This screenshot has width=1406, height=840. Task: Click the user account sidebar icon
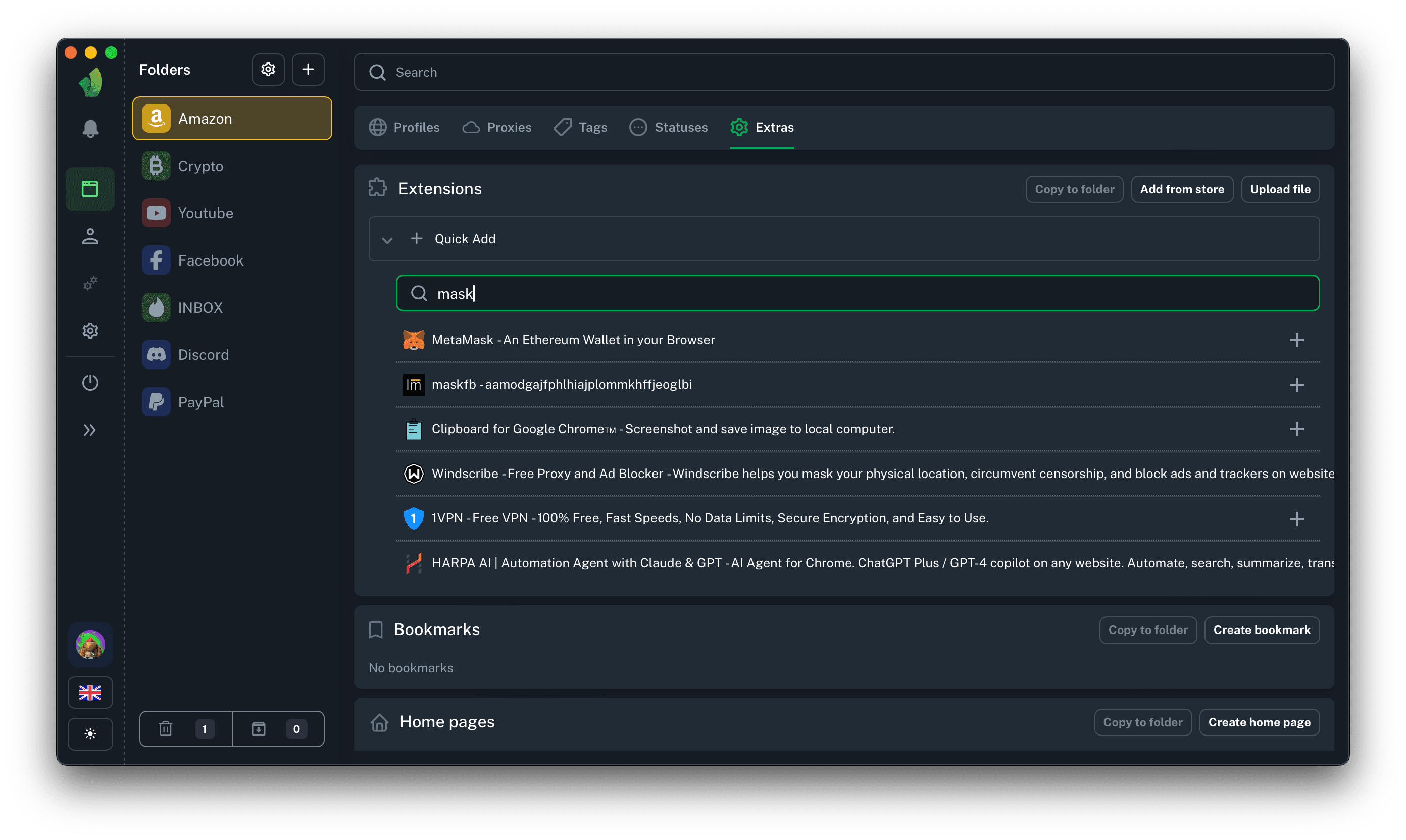point(90,236)
